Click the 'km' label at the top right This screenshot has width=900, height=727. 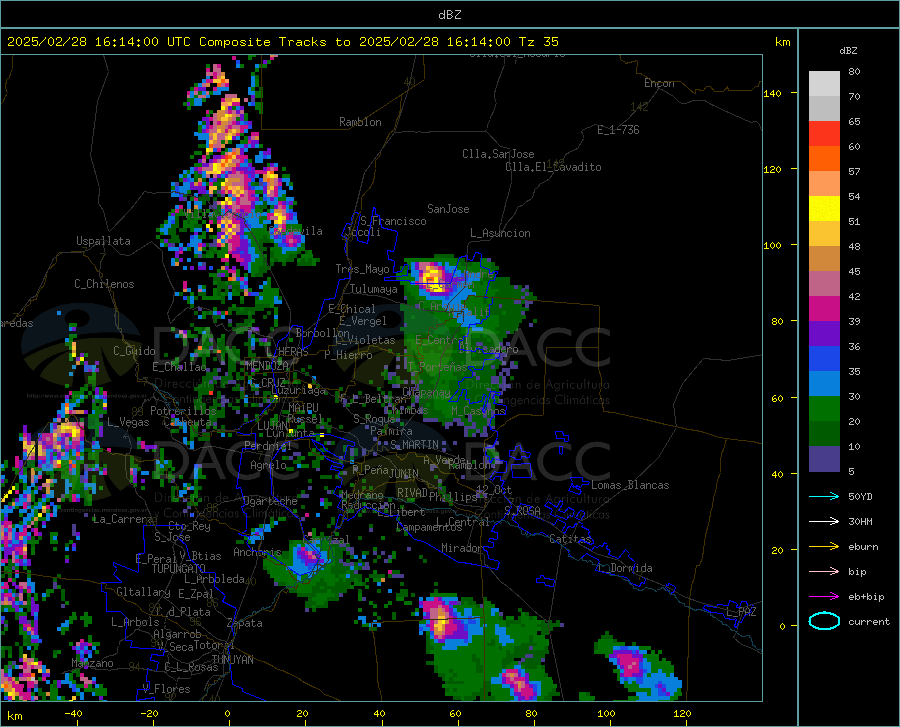(x=782, y=42)
